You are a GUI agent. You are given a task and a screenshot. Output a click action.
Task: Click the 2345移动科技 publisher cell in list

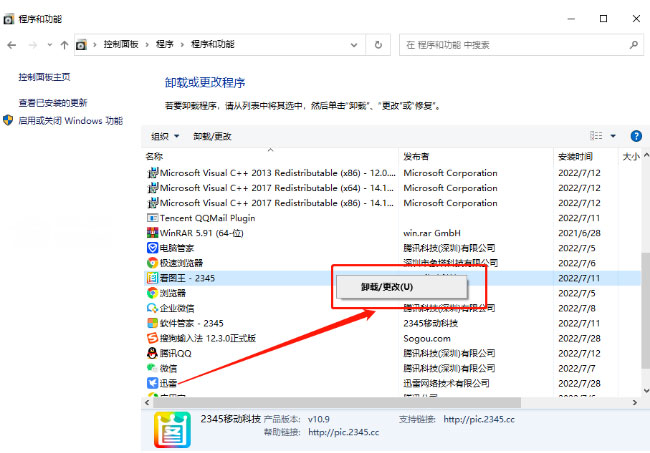pos(430,323)
